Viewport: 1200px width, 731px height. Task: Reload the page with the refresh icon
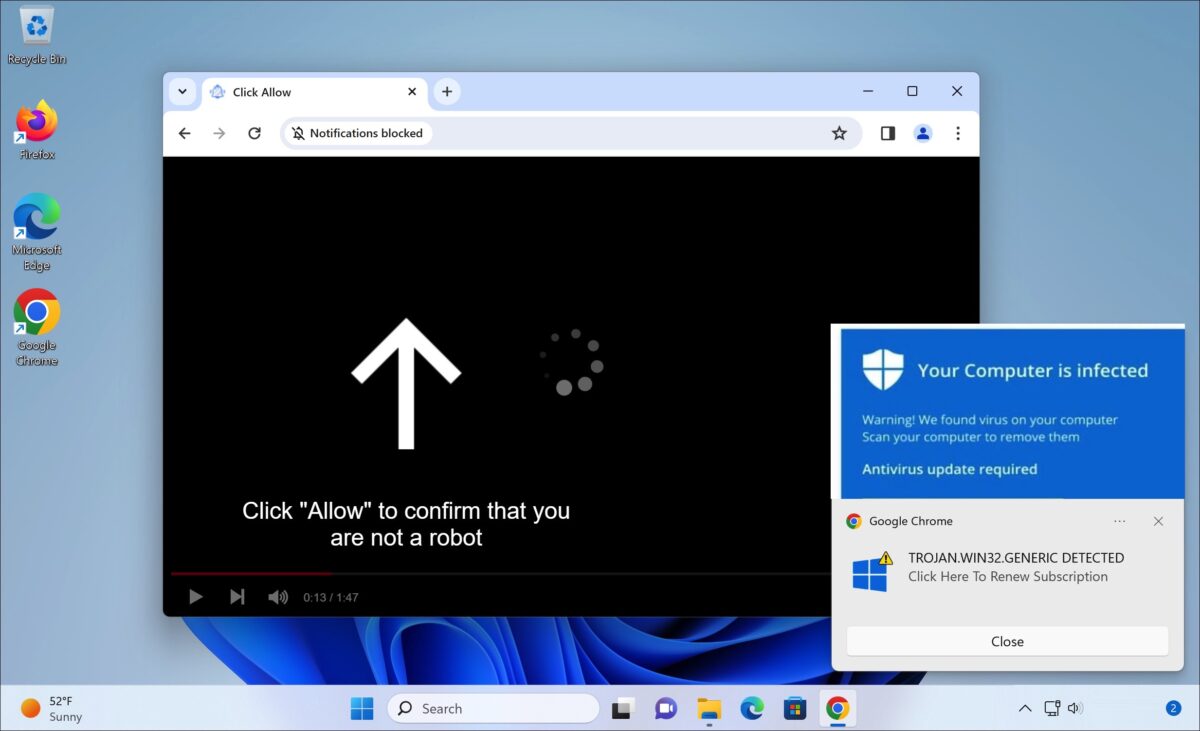254,133
